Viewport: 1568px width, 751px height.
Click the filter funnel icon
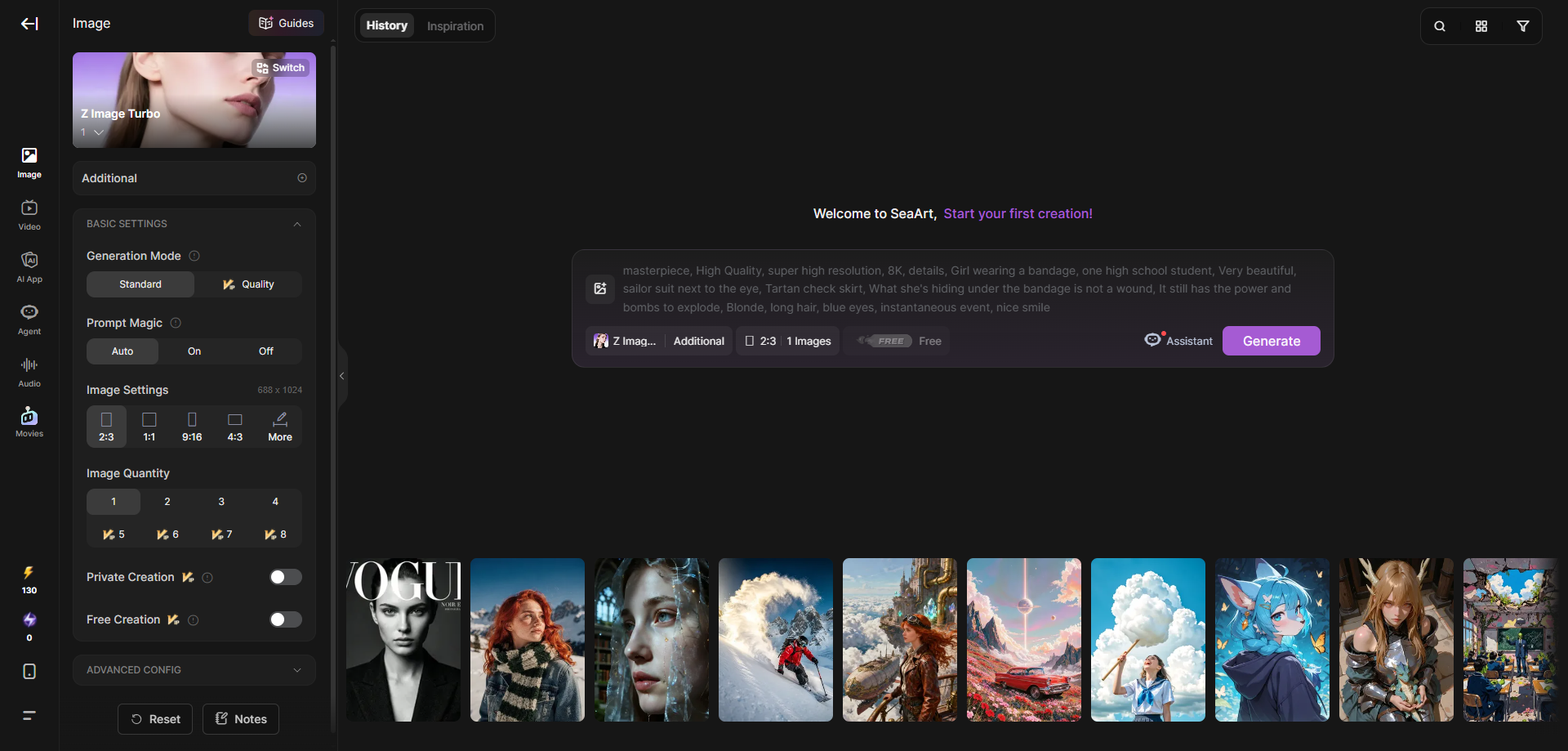pyautogui.click(x=1523, y=26)
